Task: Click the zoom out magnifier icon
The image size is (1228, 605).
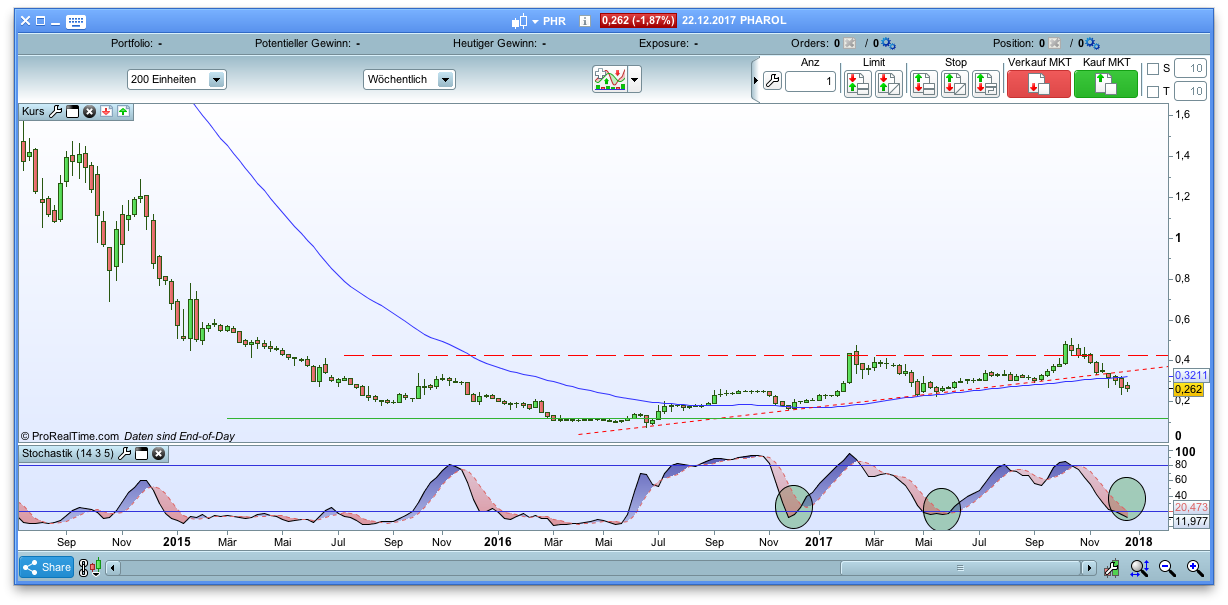Action: (x=1166, y=568)
